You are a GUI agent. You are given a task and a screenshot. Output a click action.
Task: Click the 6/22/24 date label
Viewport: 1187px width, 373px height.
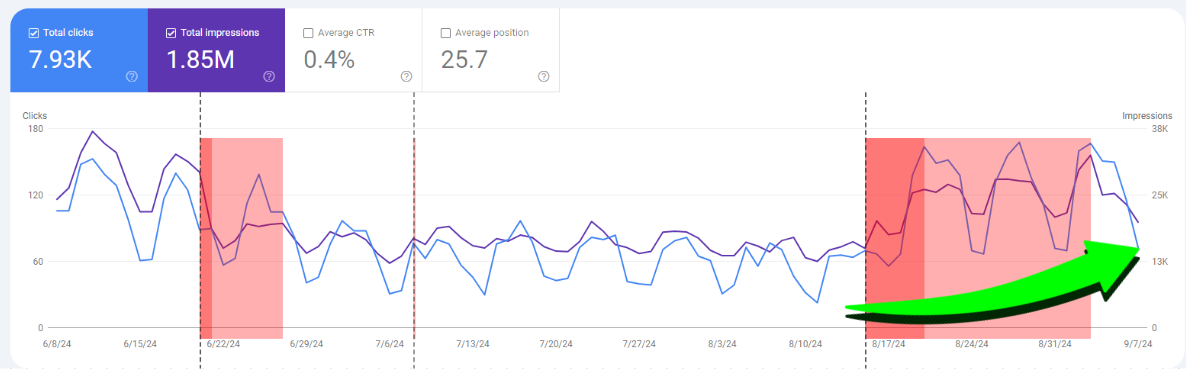(223, 343)
